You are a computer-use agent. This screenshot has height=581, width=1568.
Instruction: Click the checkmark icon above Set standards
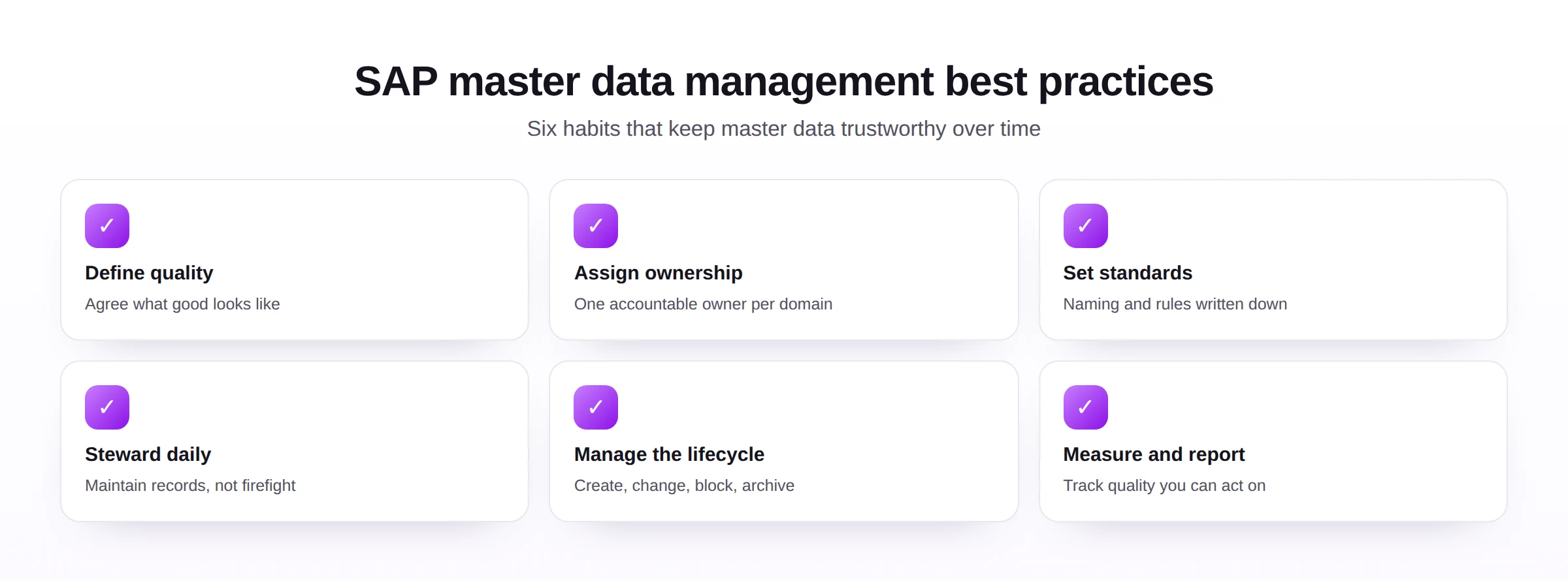(x=1086, y=226)
